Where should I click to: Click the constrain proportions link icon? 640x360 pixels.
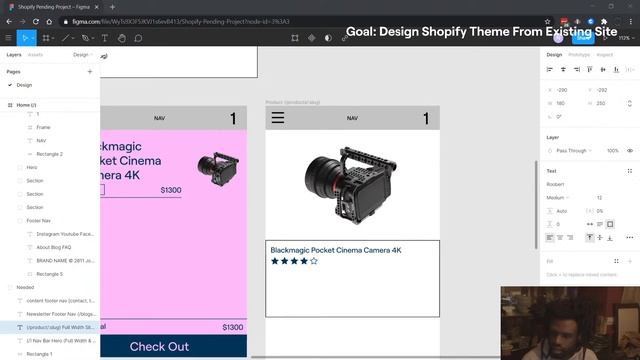pos(630,103)
